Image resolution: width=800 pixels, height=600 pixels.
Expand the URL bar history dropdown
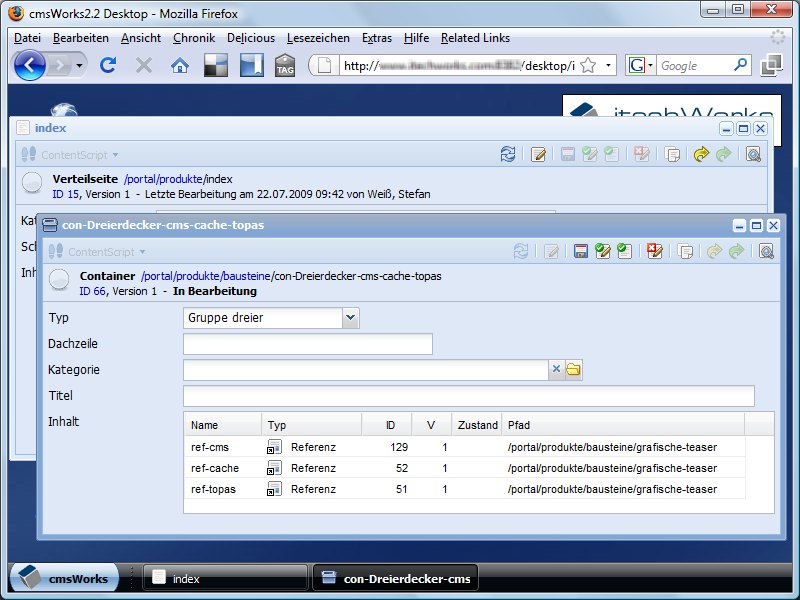608,65
